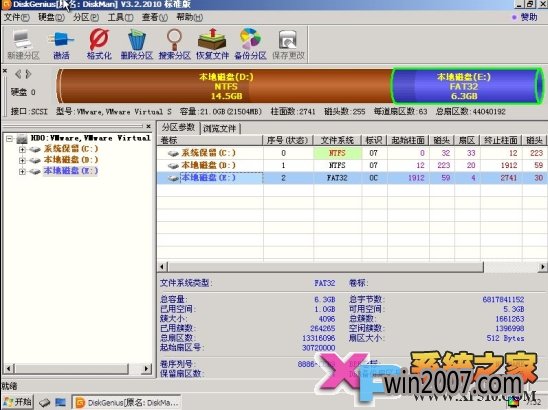This screenshot has width=548, height=410.
Task: Open the 硬盘(D) menu
Action: pyautogui.click(x=51, y=17)
